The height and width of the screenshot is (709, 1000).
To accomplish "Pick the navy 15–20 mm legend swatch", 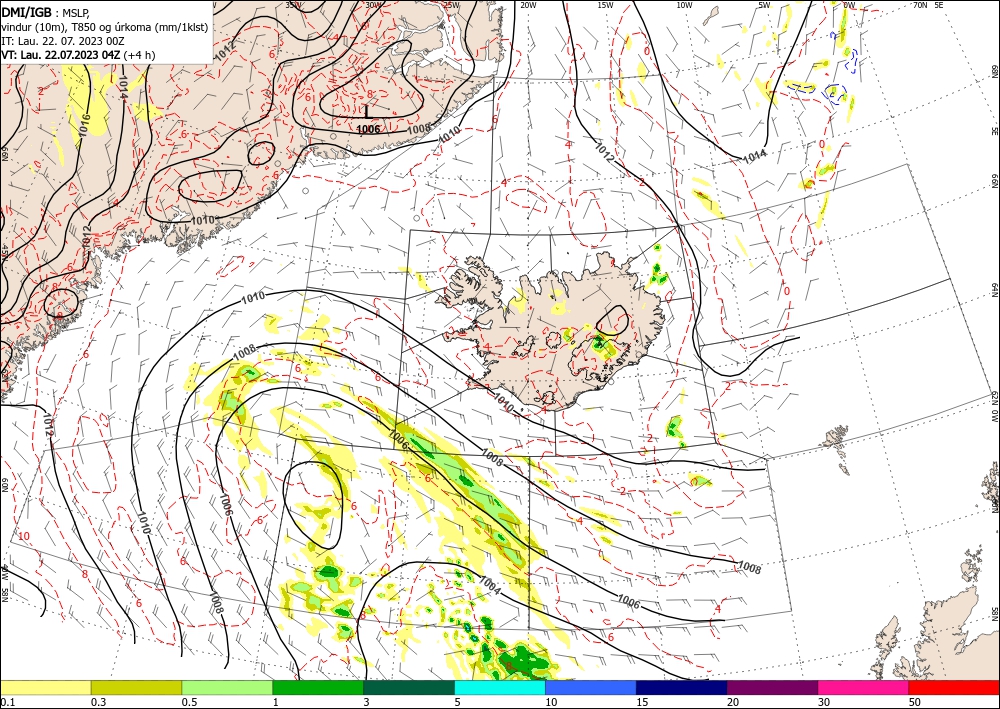I will point(681,687).
